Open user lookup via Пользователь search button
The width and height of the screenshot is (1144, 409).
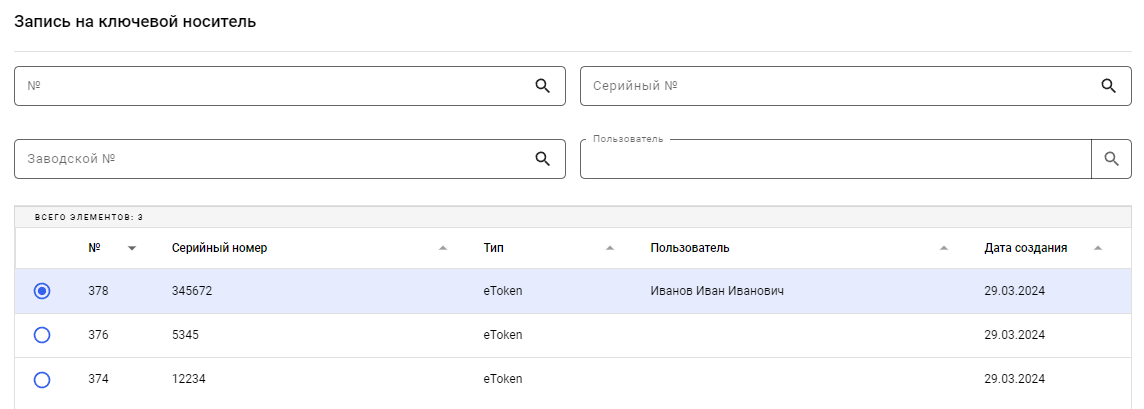(x=1111, y=159)
